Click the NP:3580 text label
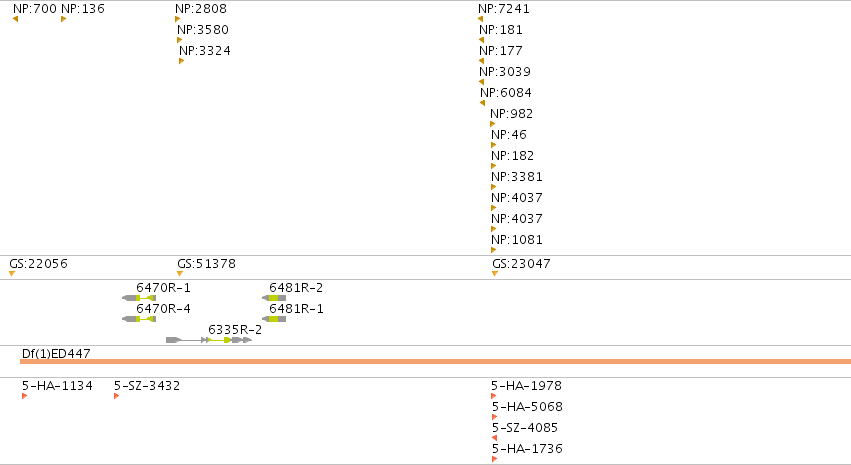 coord(203,30)
